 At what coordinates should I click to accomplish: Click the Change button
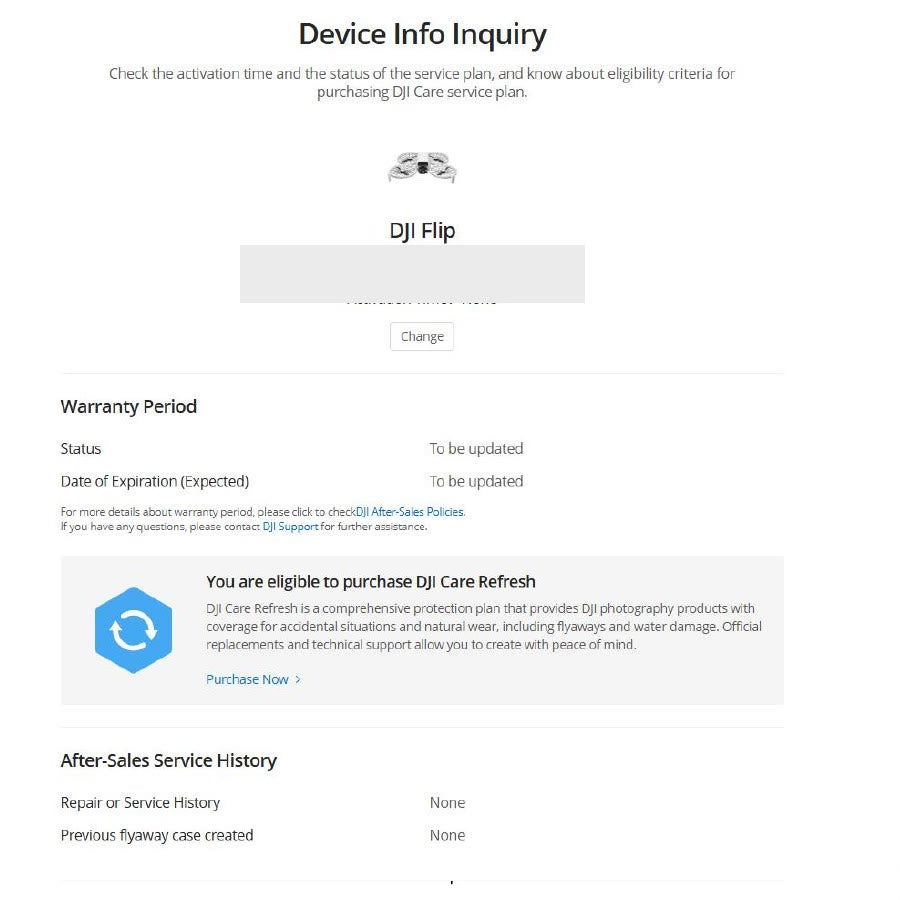[x=422, y=336]
